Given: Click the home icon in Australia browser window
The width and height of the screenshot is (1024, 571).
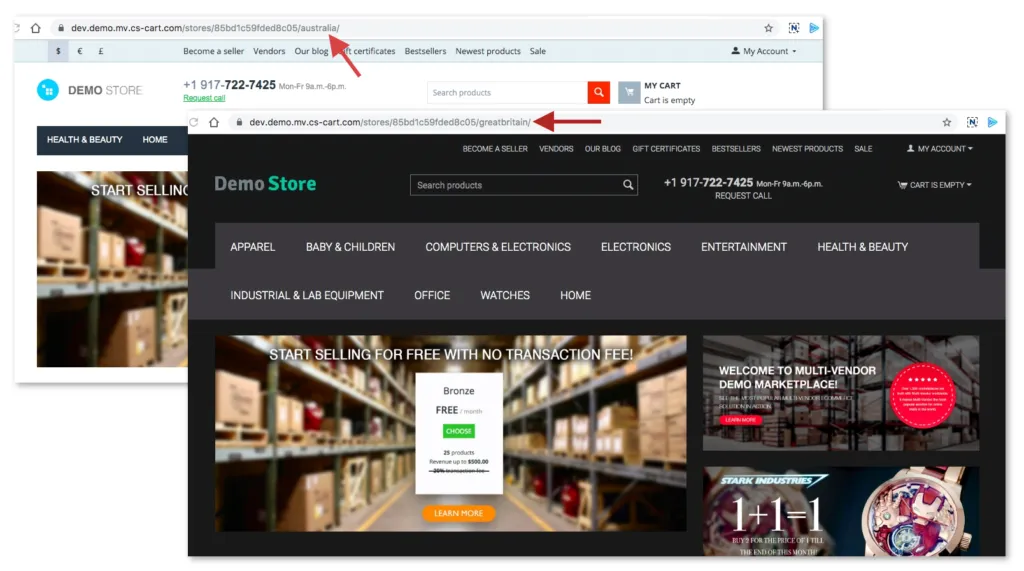Looking at the screenshot, I should pyautogui.click(x=35, y=28).
